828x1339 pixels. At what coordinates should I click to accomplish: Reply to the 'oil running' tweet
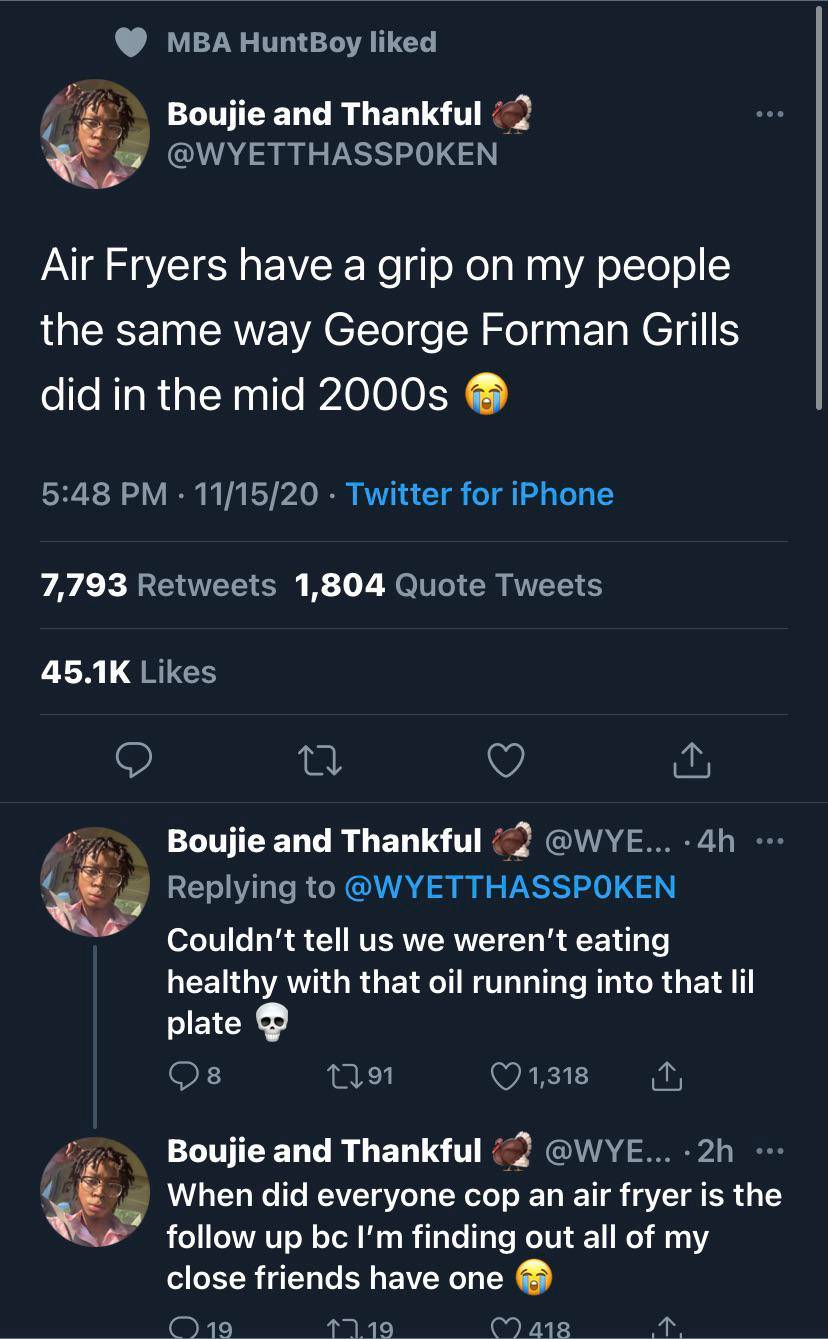coord(183,1075)
